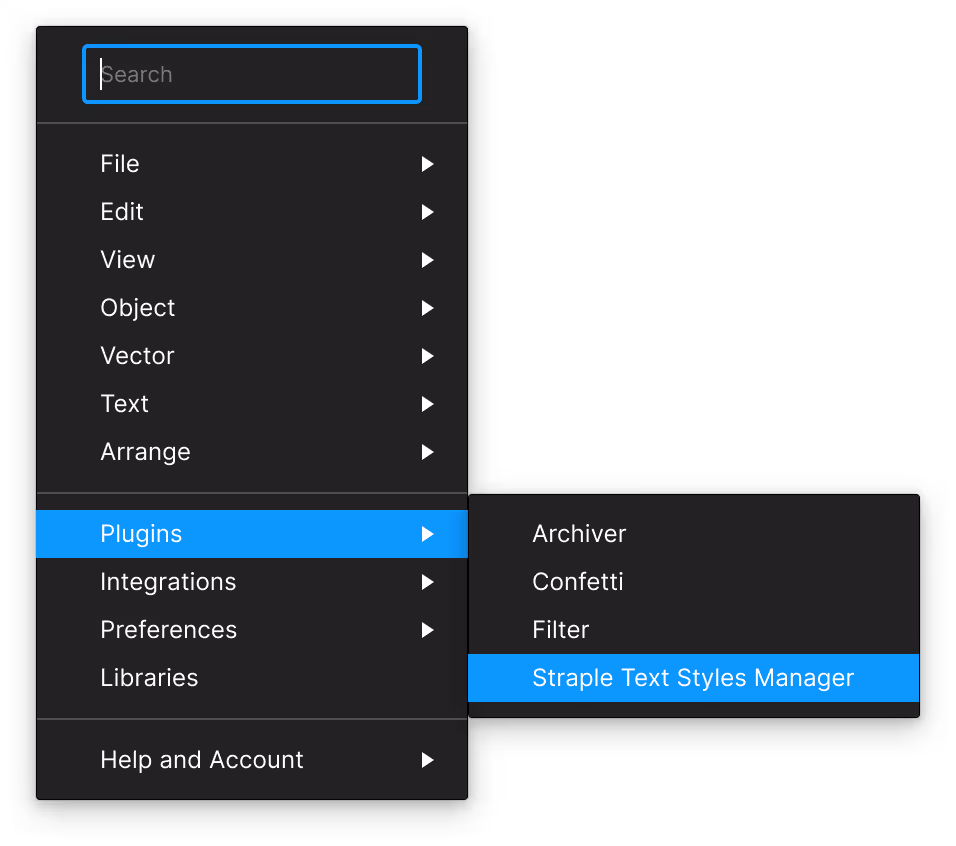Open the Text menu
This screenshot has width=956, height=846.
click(252, 404)
